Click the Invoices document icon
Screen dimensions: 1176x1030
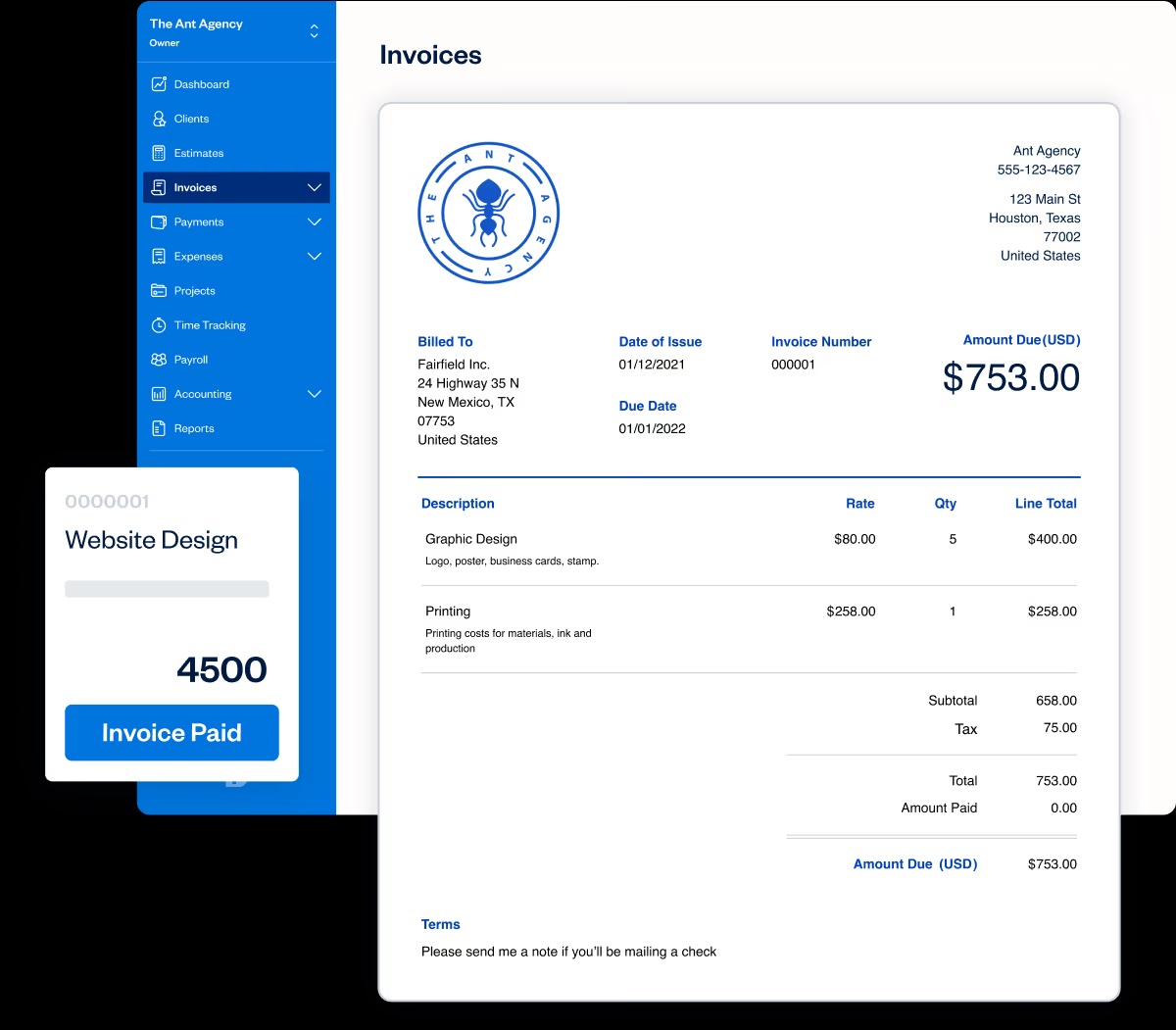click(159, 187)
